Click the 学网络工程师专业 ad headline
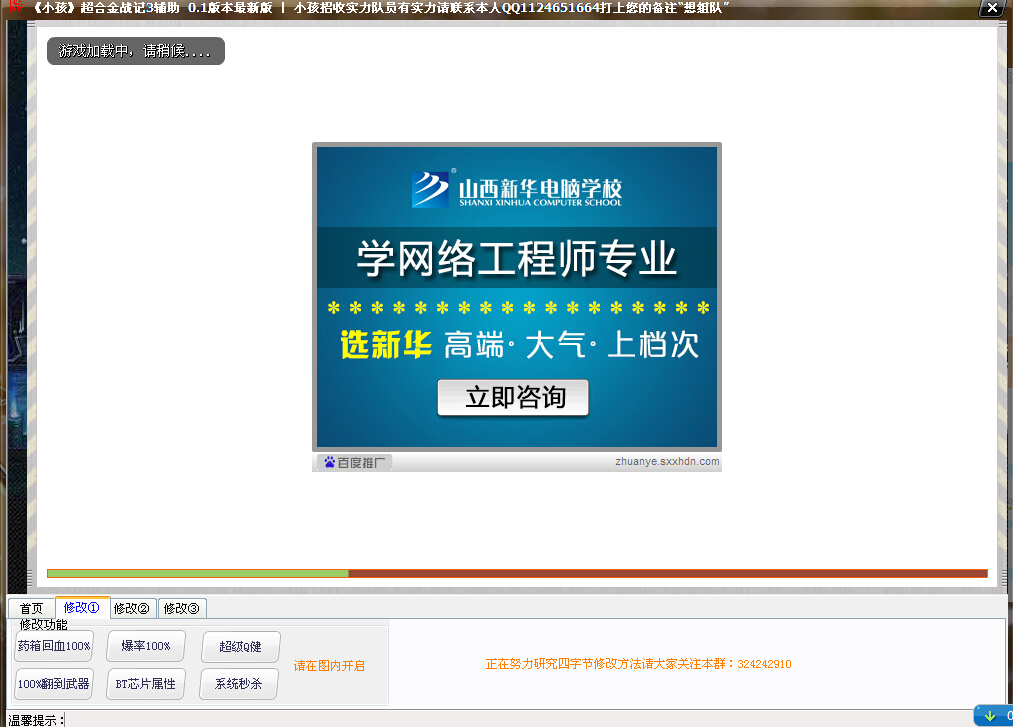1013x727 pixels. pos(516,258)
